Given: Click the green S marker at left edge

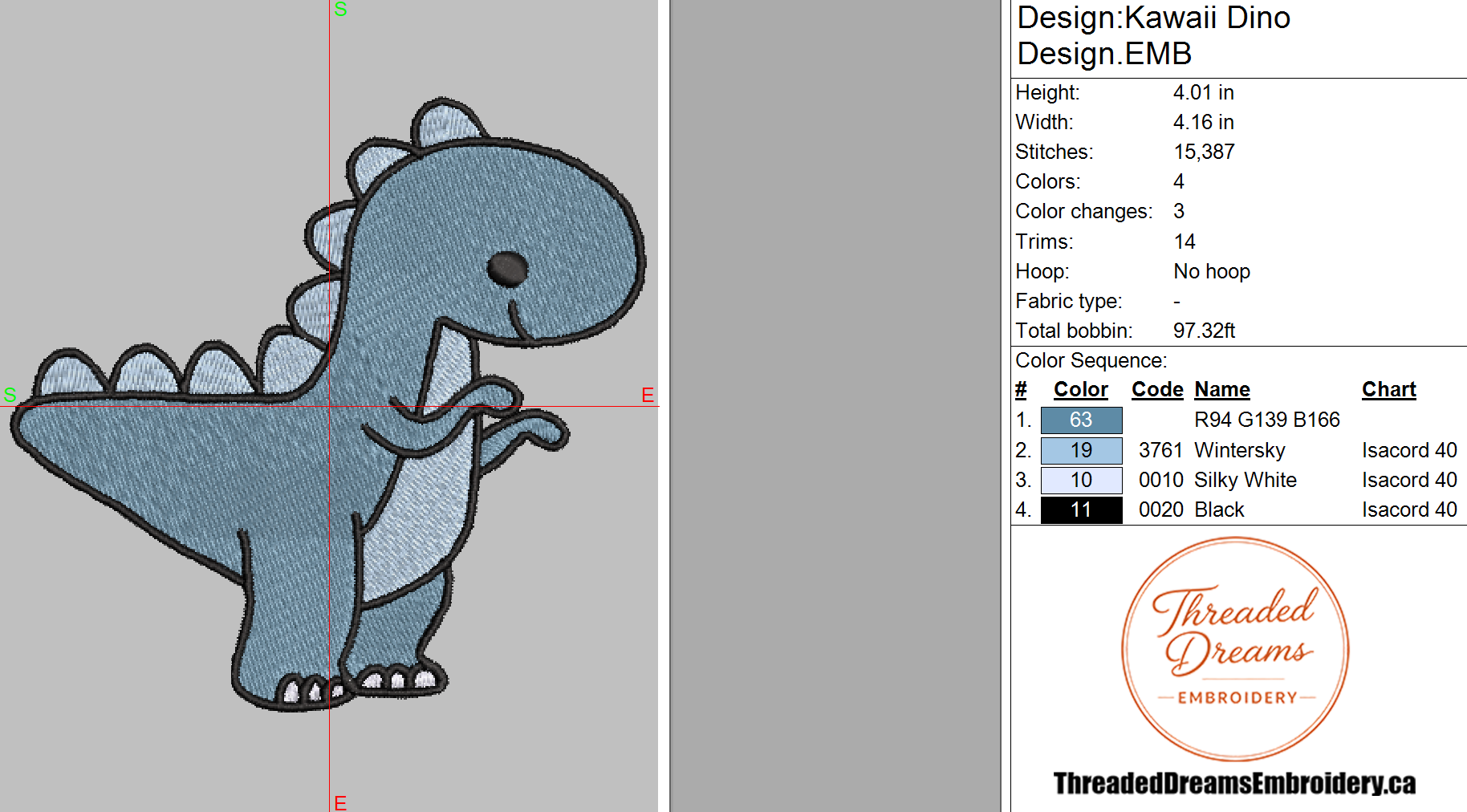Looking at the screenshot, I should click(10, 395).
